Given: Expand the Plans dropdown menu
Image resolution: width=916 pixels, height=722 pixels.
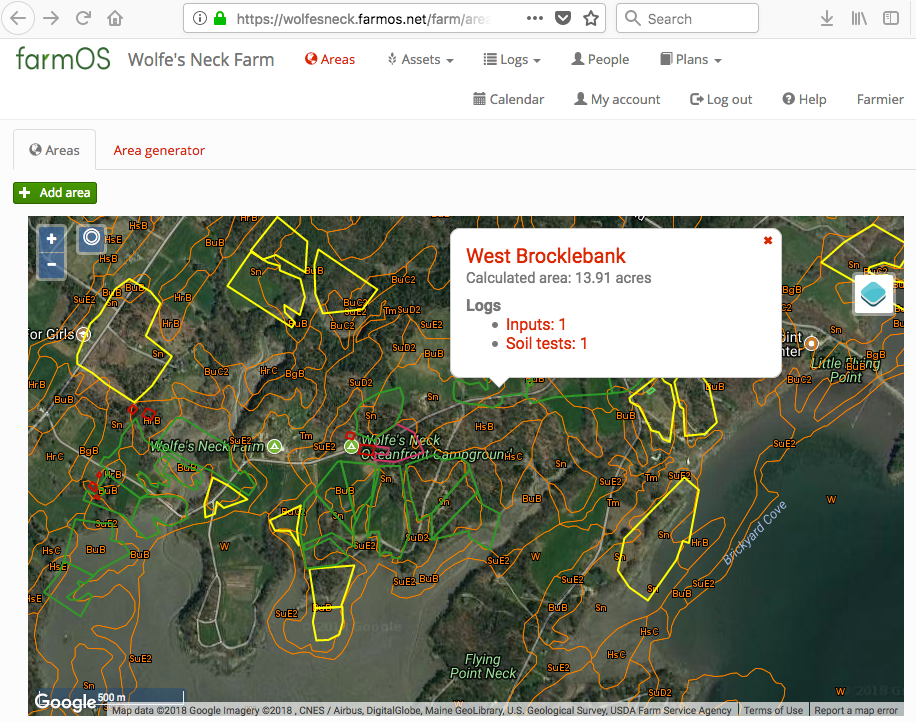Looking at the screenshot, I should coord(691,60).
